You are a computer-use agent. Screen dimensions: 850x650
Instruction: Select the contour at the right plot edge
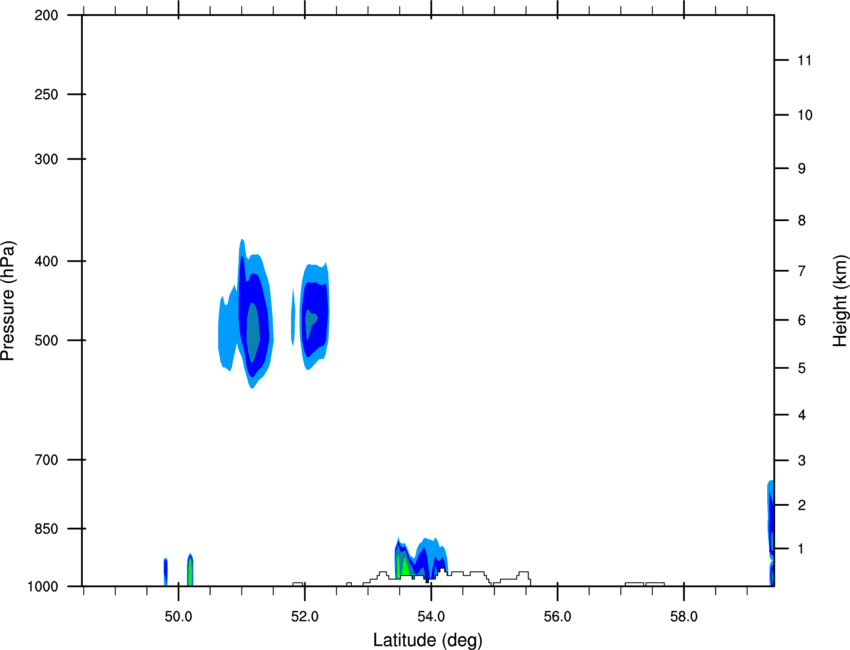click(770, 531)
